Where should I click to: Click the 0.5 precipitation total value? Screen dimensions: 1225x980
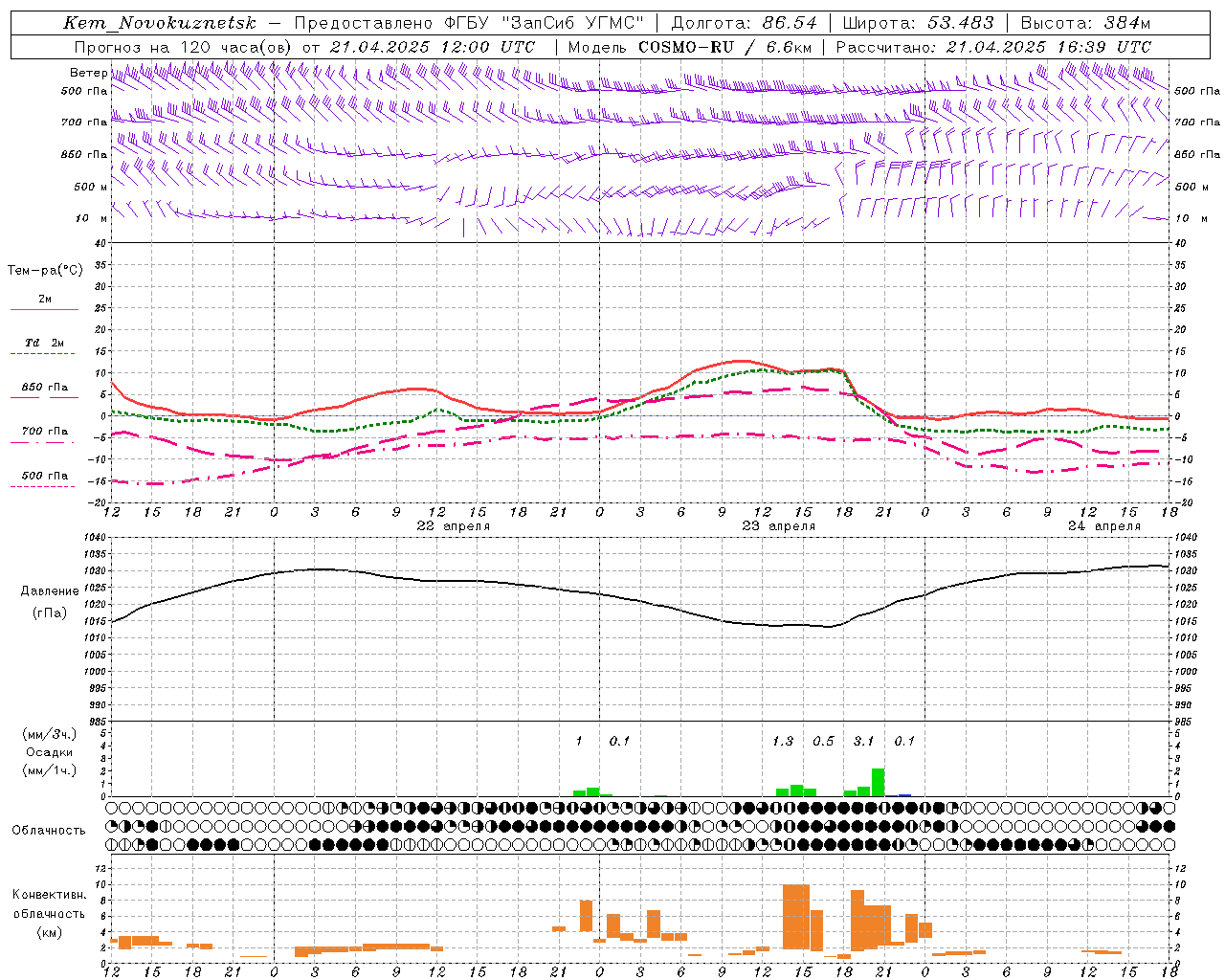click(823, 741)
